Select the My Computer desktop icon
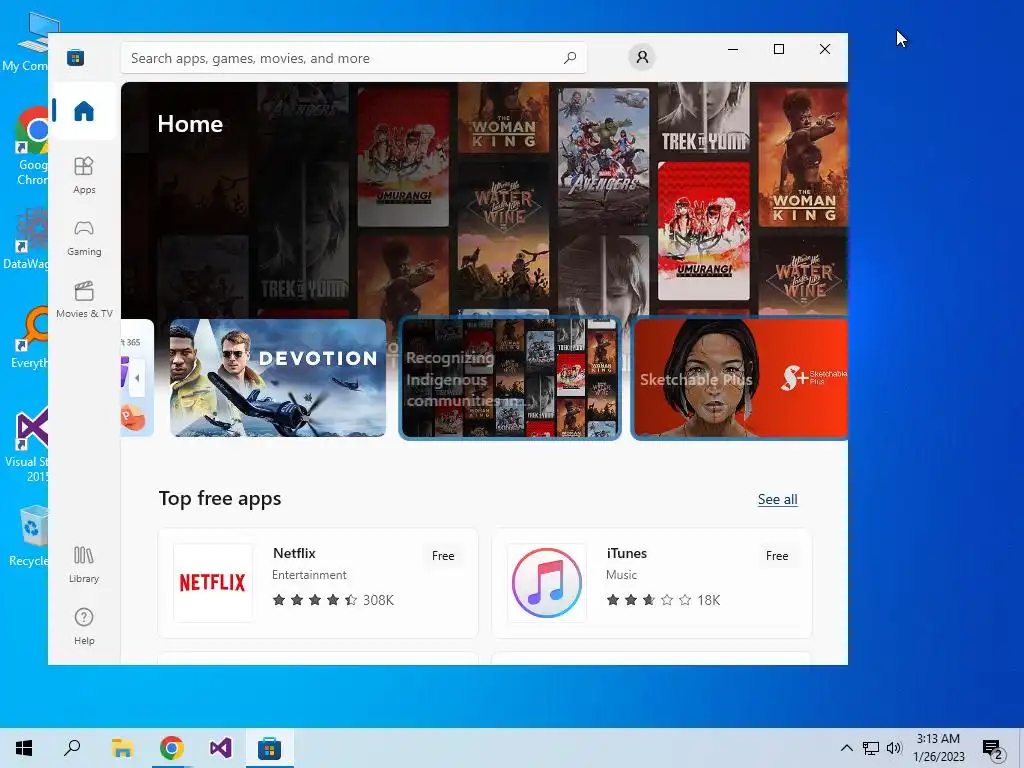1024x768 pixels. click(29, 40)
